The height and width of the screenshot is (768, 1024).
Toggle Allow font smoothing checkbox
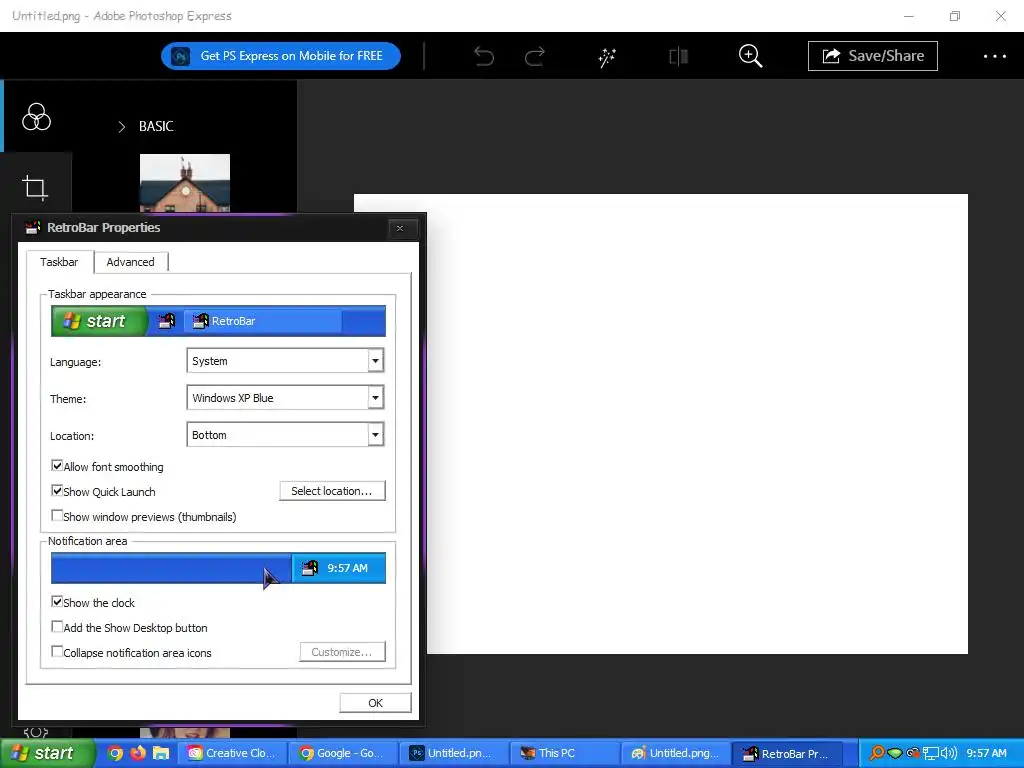pos(57,466)
